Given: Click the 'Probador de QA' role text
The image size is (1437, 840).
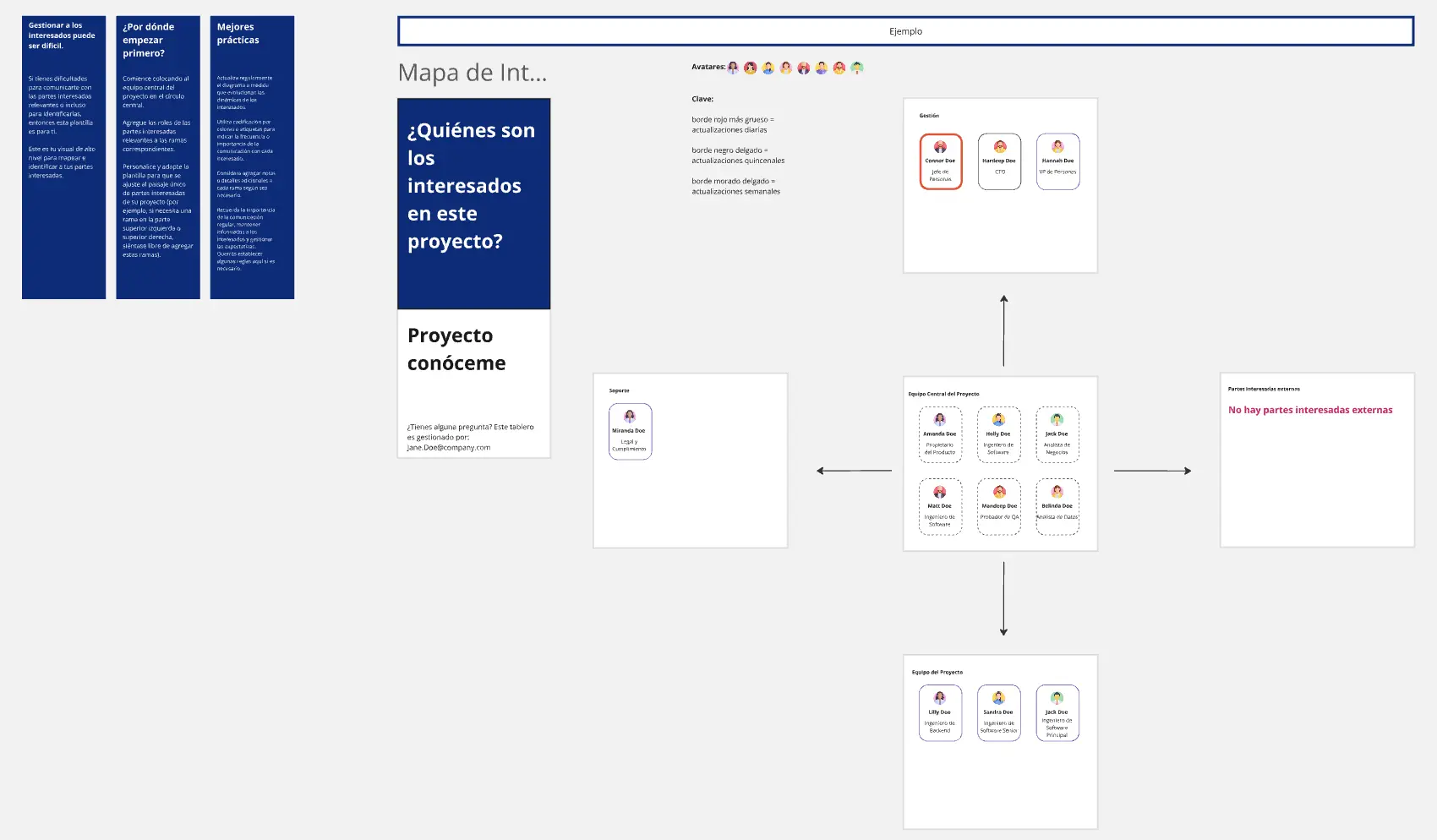Looking at the screenshot, I should [999, 517].
